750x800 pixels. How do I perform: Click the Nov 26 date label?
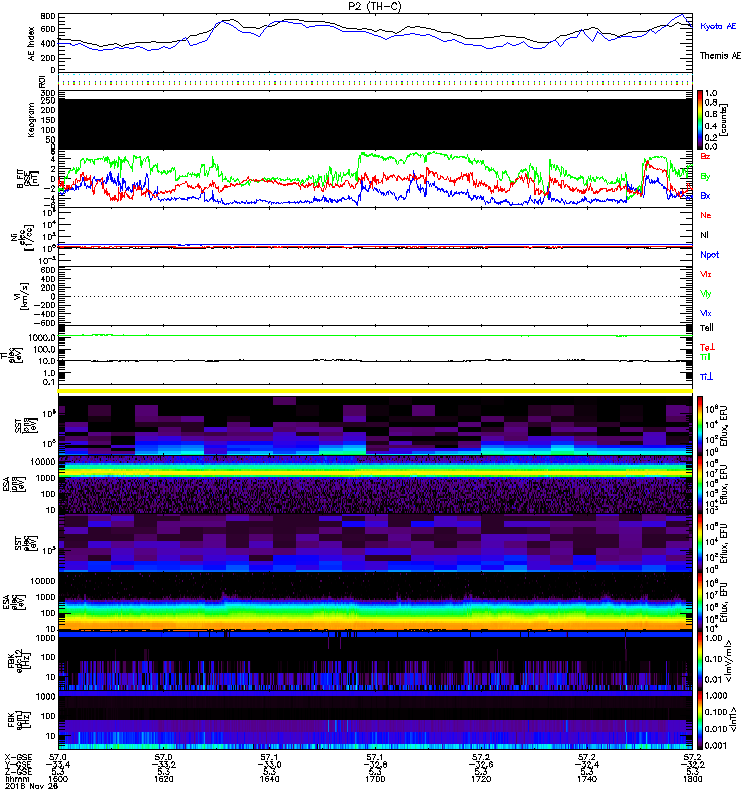(45, 786)
